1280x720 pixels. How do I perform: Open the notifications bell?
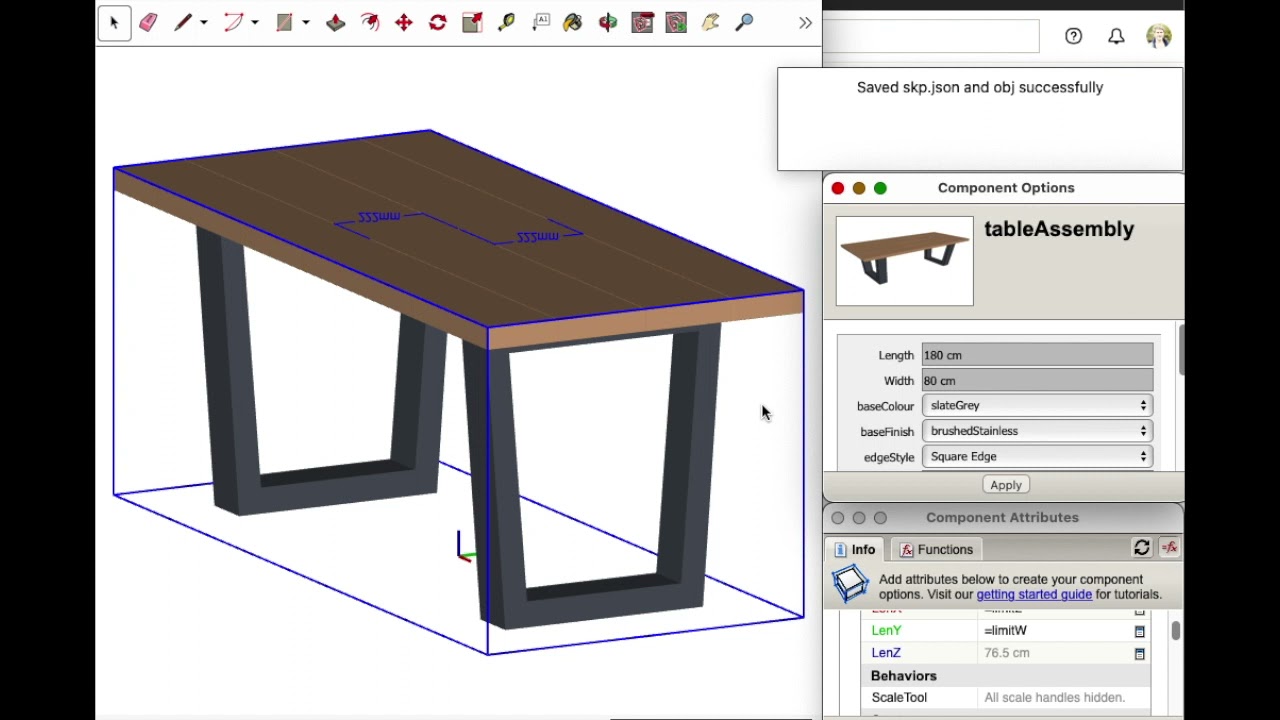coord(1116,37)
